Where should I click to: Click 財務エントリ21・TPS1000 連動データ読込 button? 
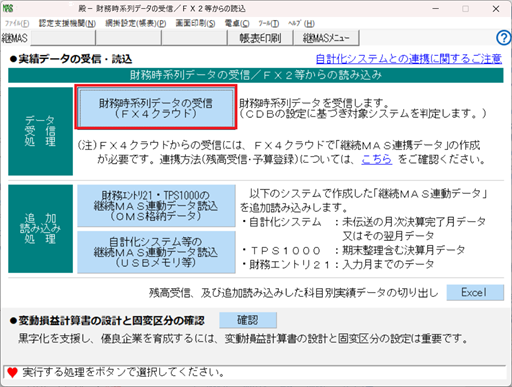(156, 206)
